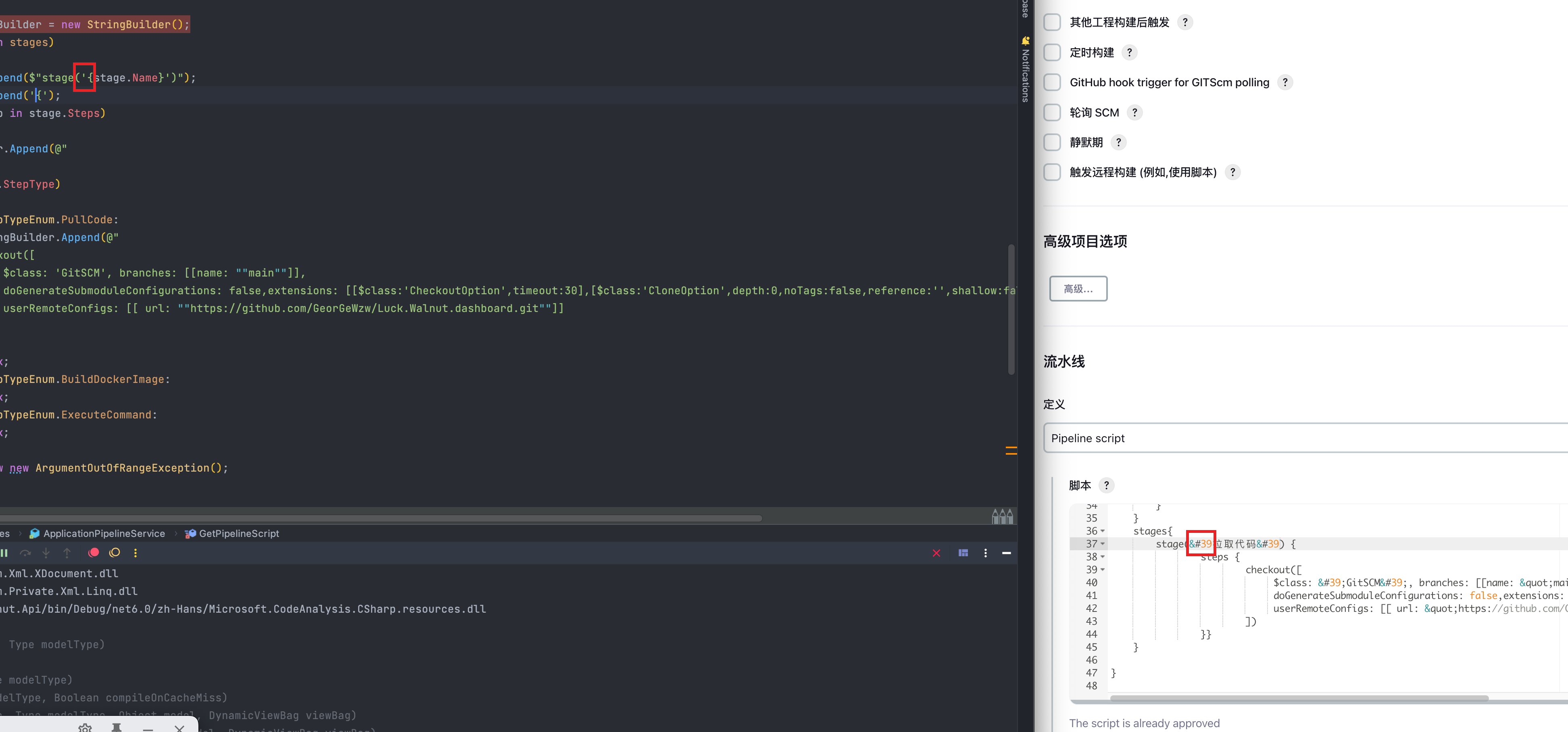Click the GitHub repository URL in code
This screenshot has width=1568, height=732.
coord(365,308)
